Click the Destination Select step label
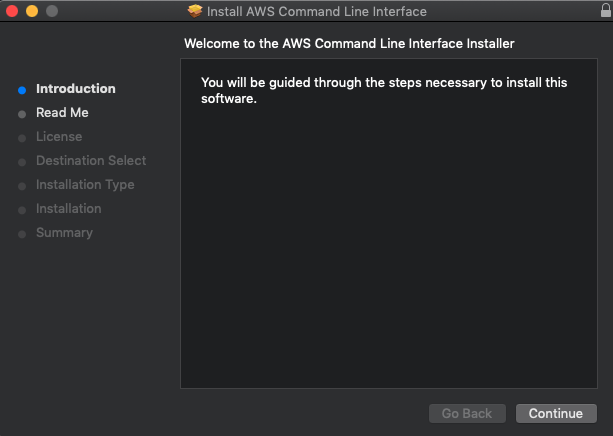The image size is (613, 436). click(x=91, y=160)
